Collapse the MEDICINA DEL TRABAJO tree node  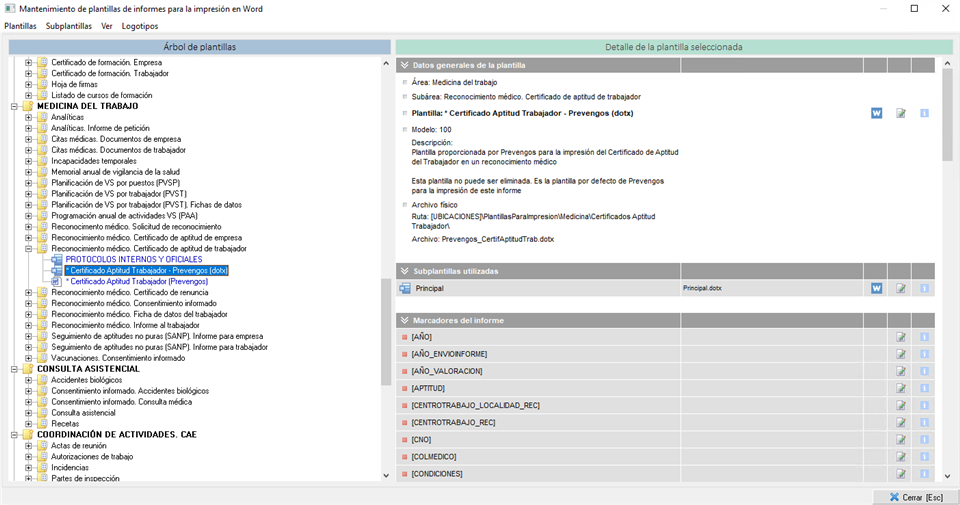click(x=14, y=107)
